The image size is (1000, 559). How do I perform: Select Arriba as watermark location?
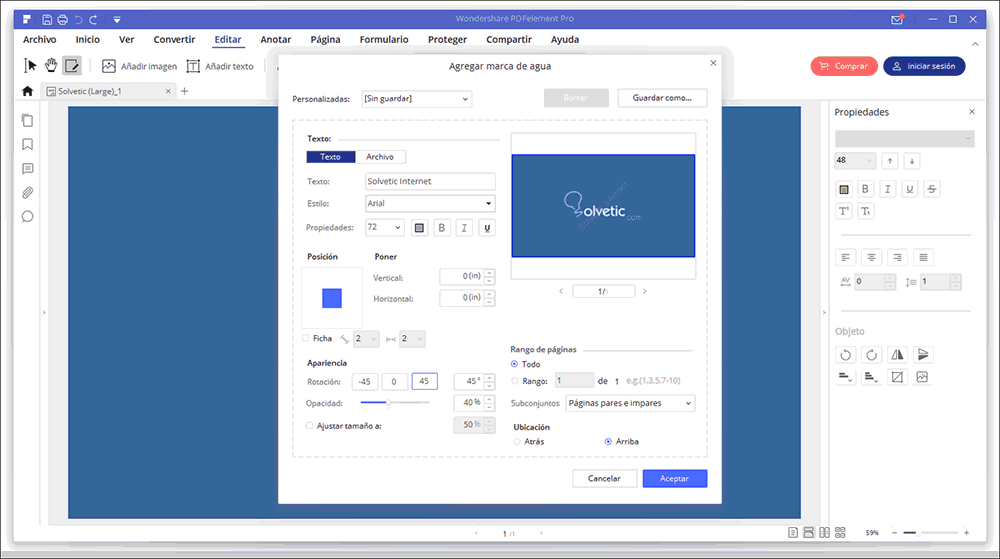pos(608,441)
